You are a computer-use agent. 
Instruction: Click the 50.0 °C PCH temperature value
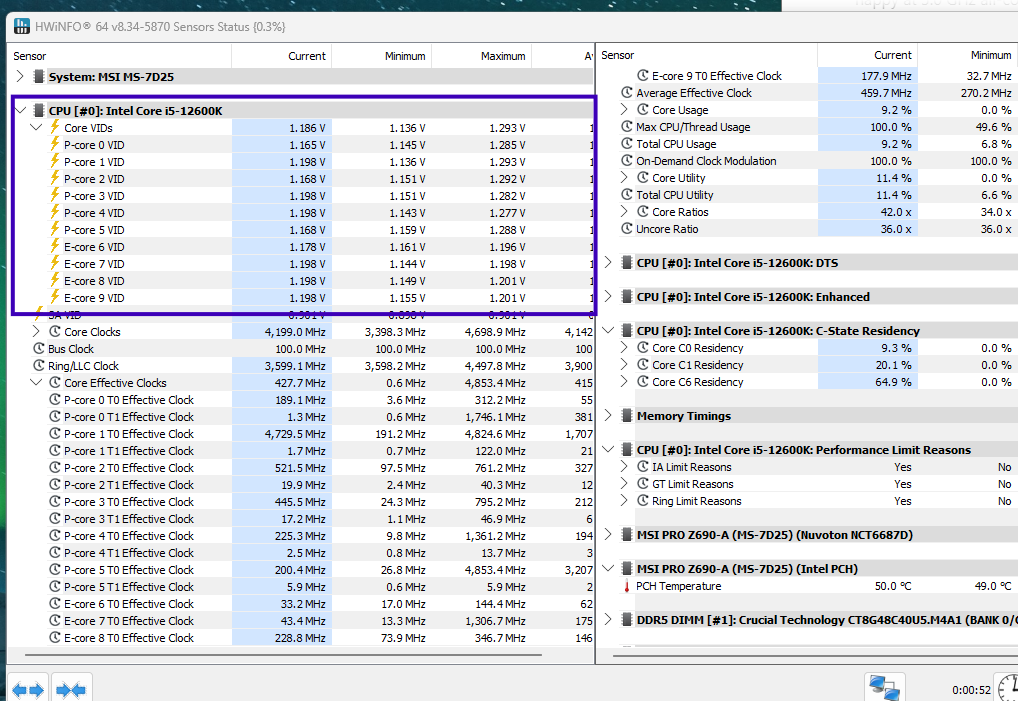click(x=893, y=586)
